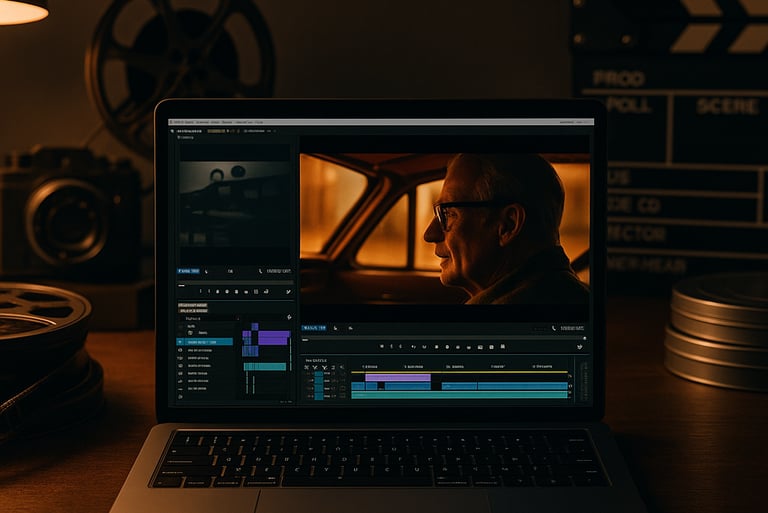Click the source monitor scrub bar

point(236,283)
